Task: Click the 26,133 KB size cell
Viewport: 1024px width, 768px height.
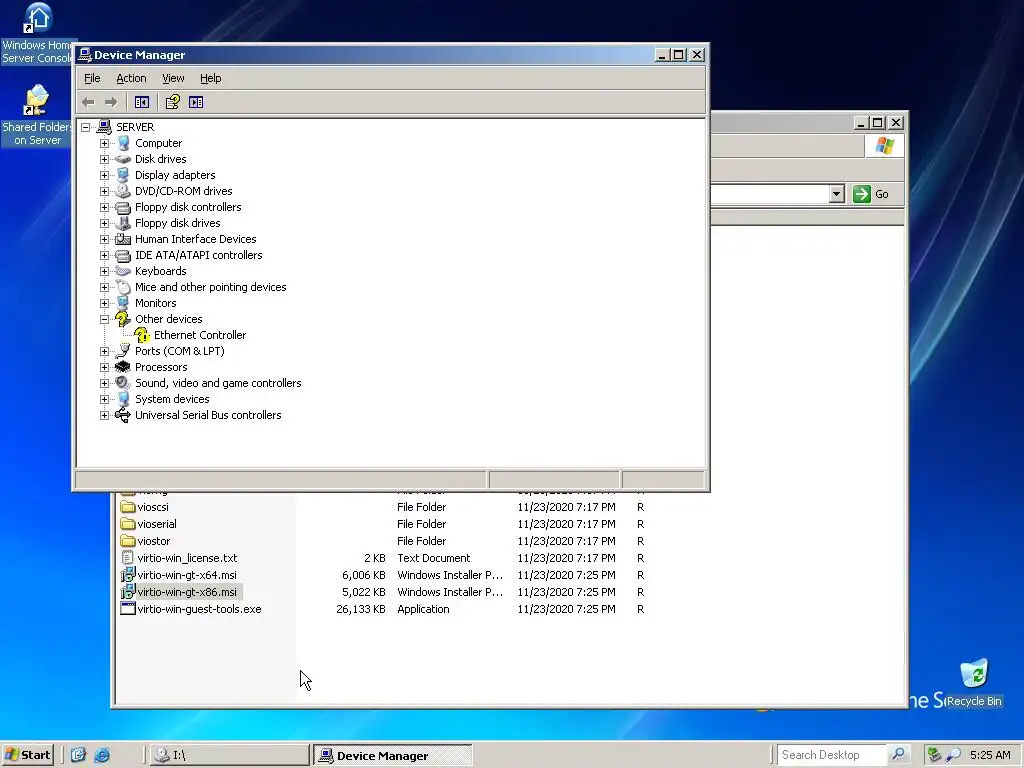Action: coord(360,609)
